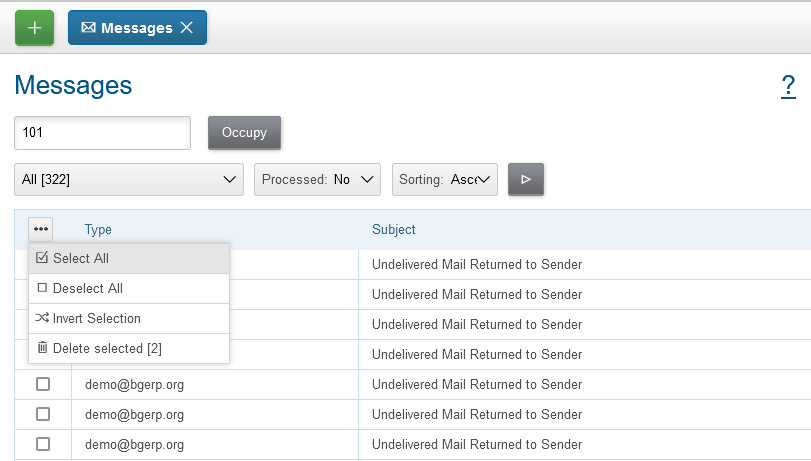This screenshot has width=811, height=461.
Task: Click the play arrow refresh button
Action: pos(525,179)
